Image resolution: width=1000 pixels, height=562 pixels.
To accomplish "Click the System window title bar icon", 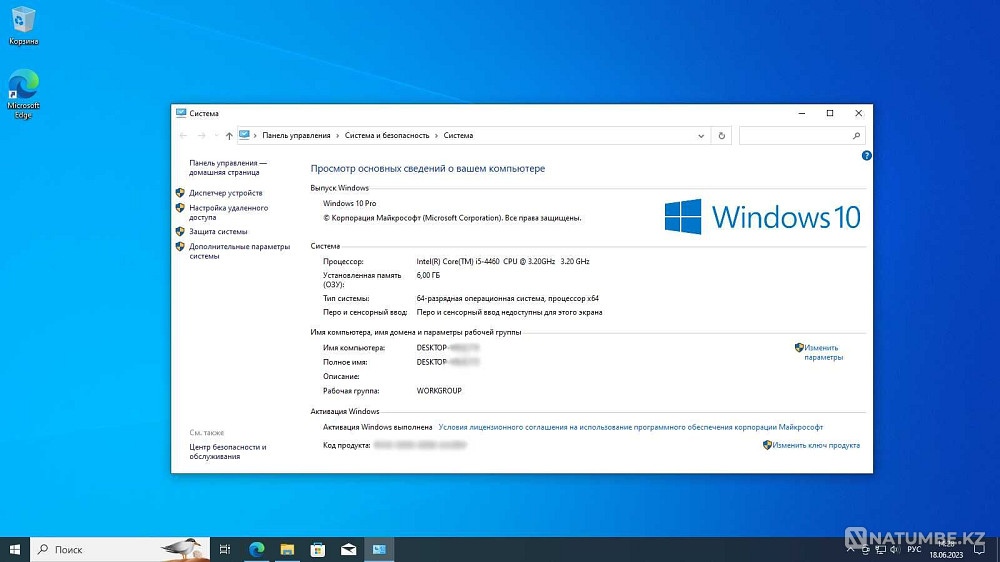I will [181, 113].
